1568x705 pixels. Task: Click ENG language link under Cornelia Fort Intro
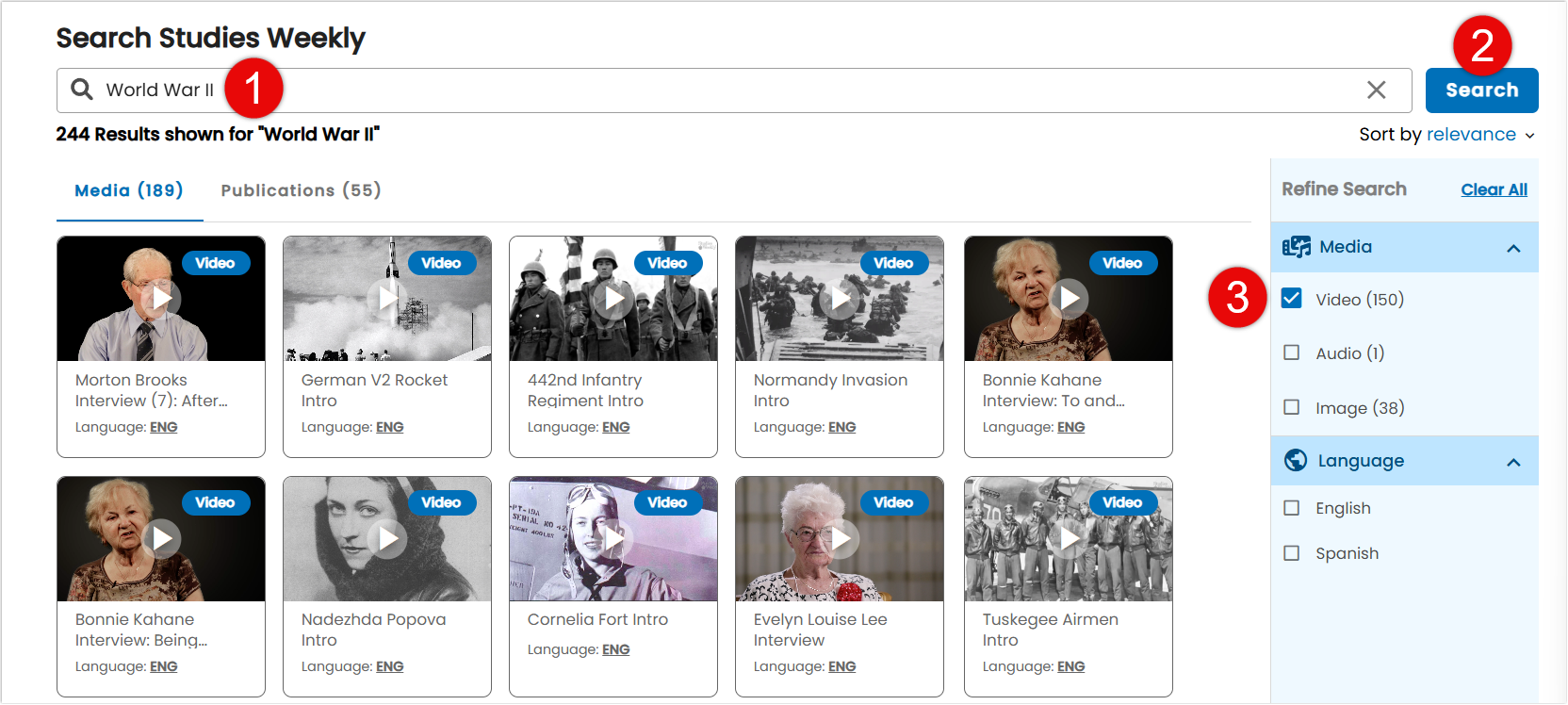616,649
